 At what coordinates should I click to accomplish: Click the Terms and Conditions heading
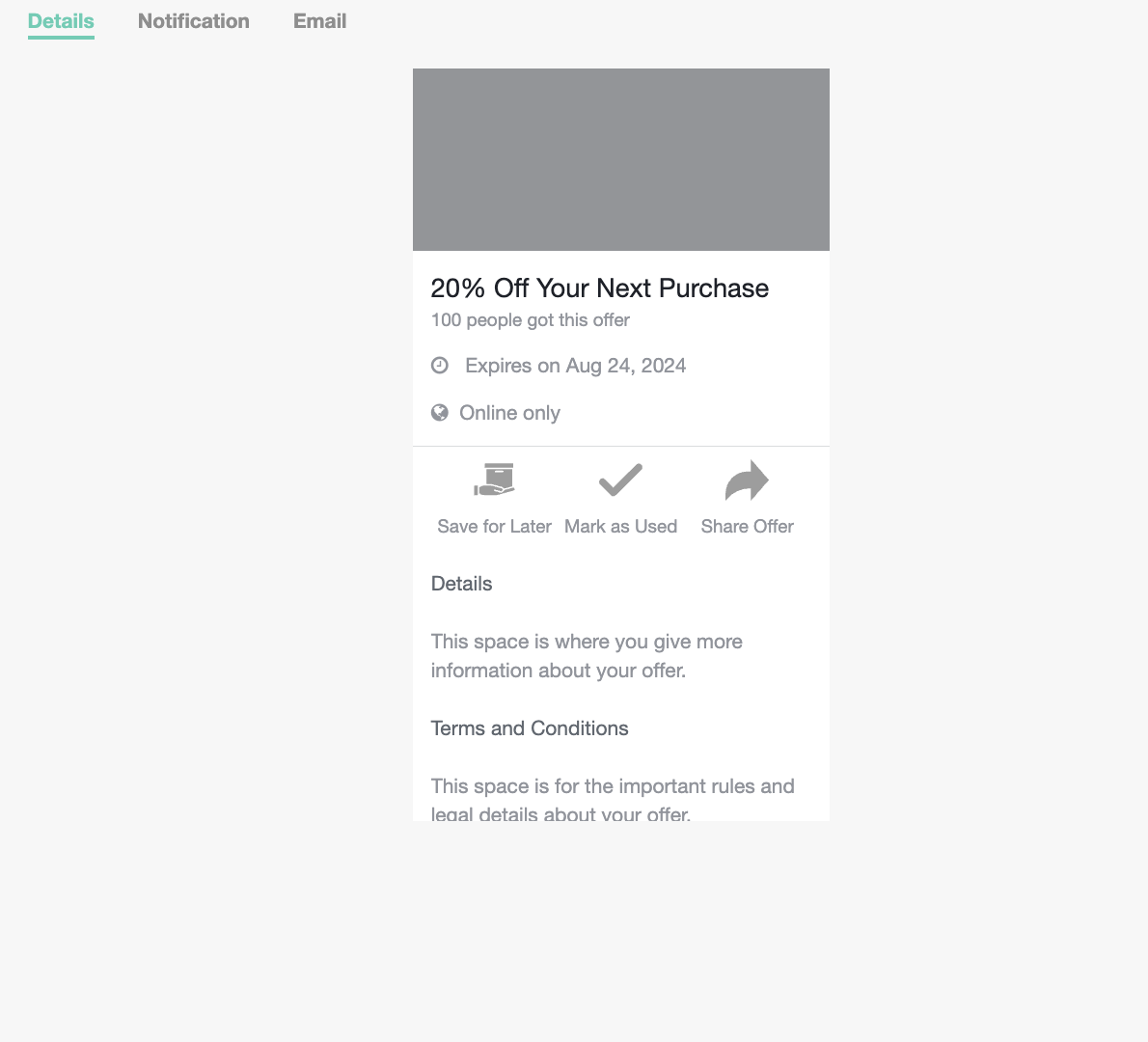tap(530, 727)
